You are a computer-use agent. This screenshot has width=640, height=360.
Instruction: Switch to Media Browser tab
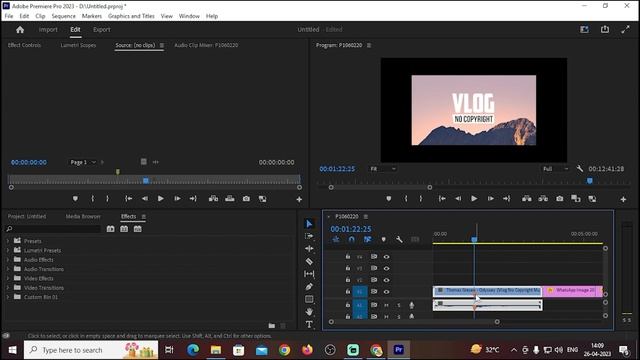click(x=83, y=216)
